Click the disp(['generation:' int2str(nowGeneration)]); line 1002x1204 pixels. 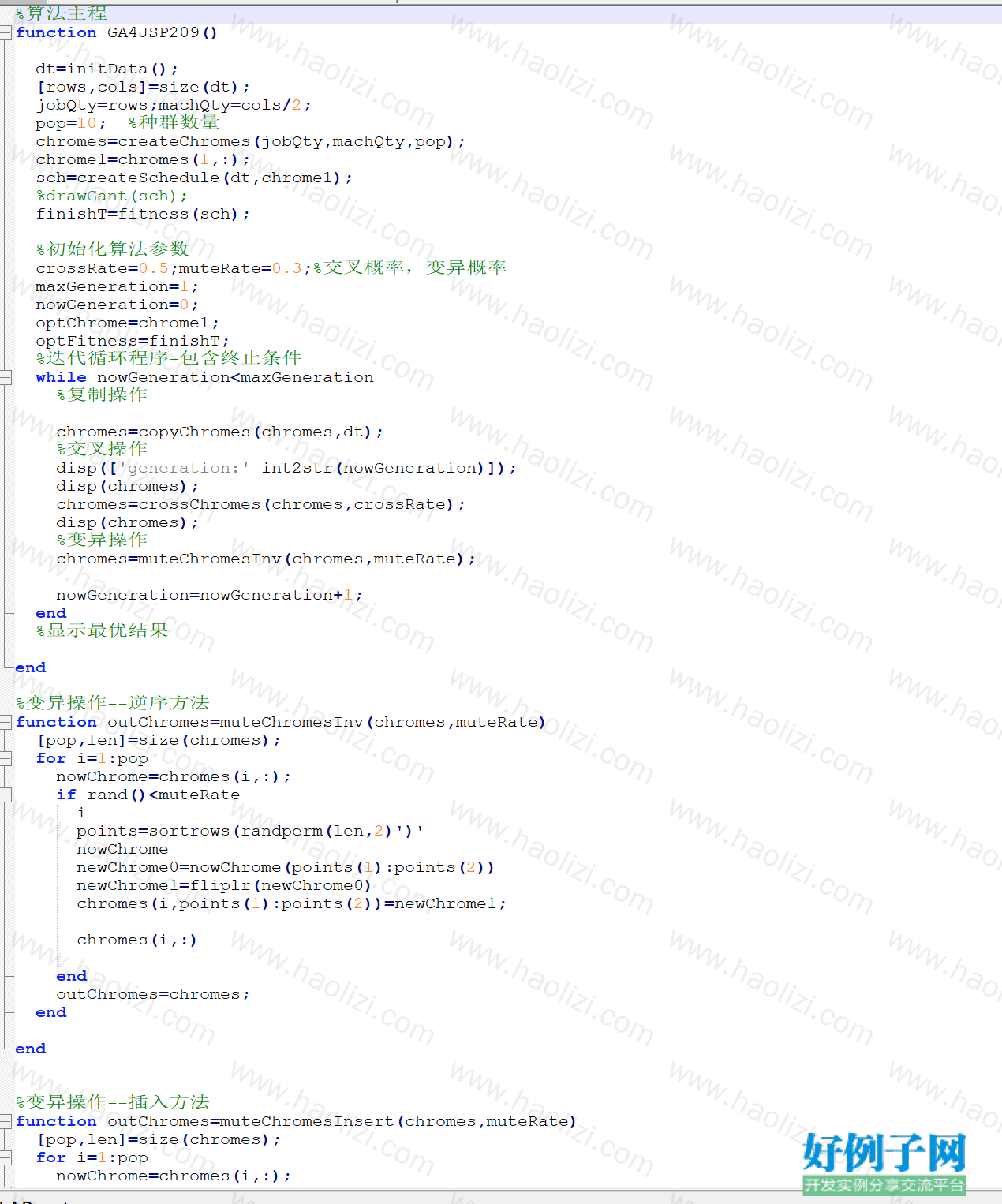pos(287,468)
